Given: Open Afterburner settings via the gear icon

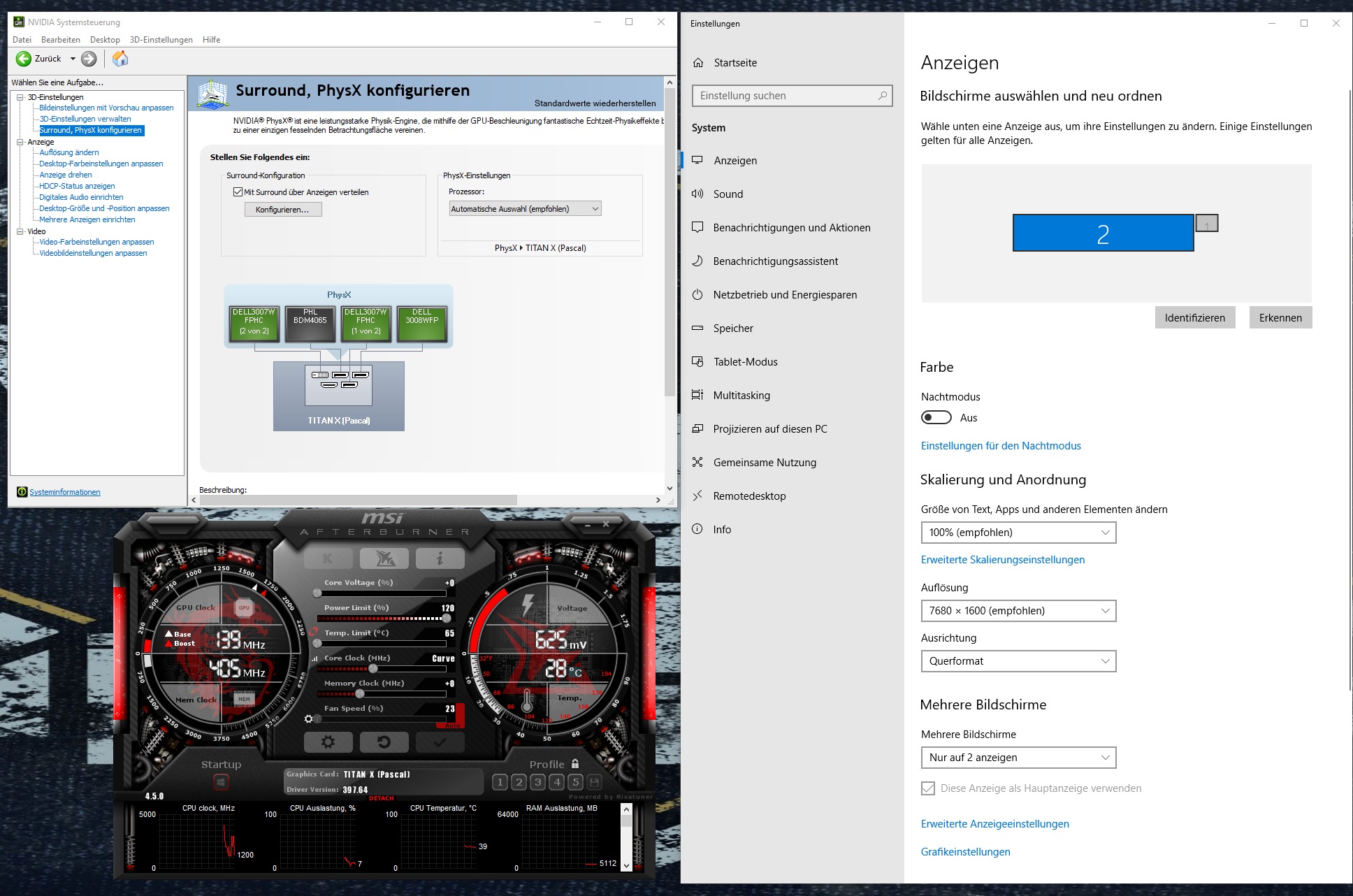Looking at the screenshot, I should [x=328, y=742].
